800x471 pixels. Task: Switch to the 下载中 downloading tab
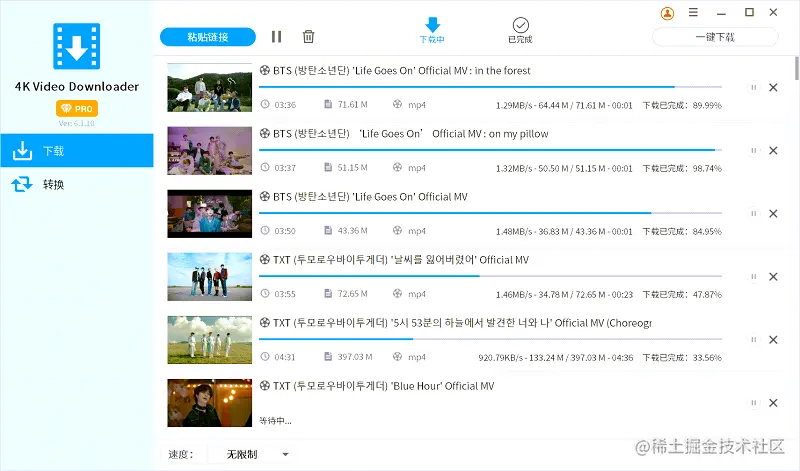[x=432, y=30]
